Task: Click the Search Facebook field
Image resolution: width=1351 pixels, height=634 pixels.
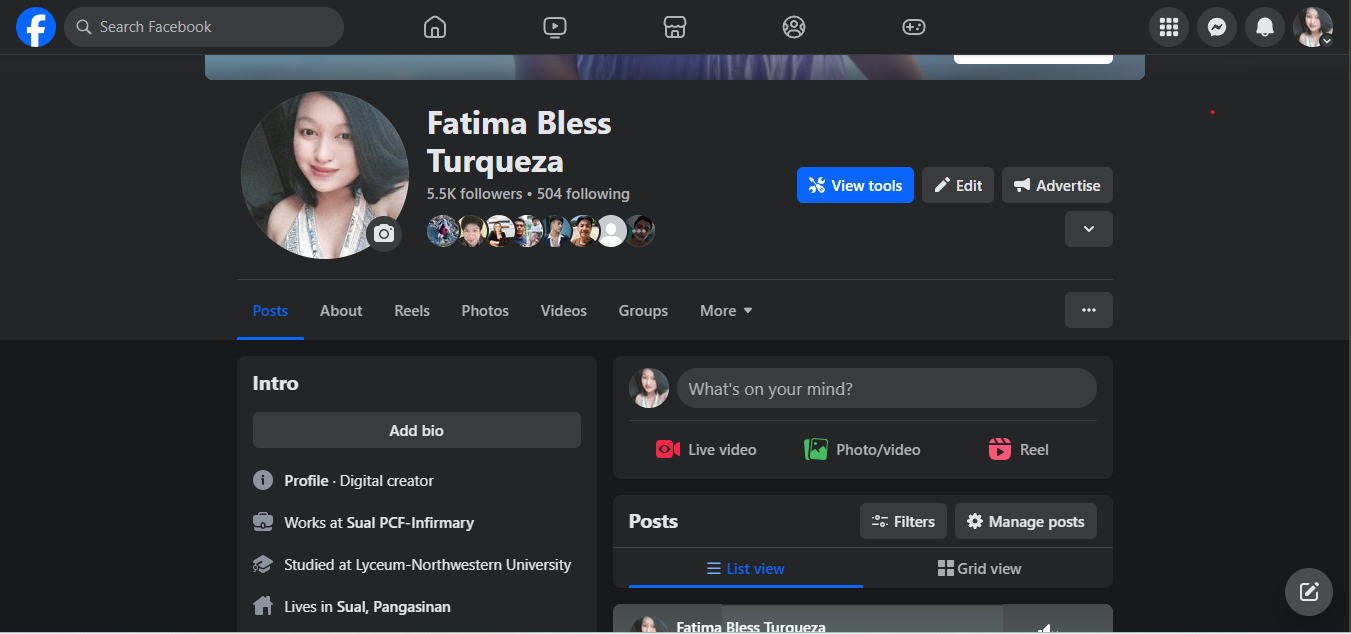Action: coord(204,27)
